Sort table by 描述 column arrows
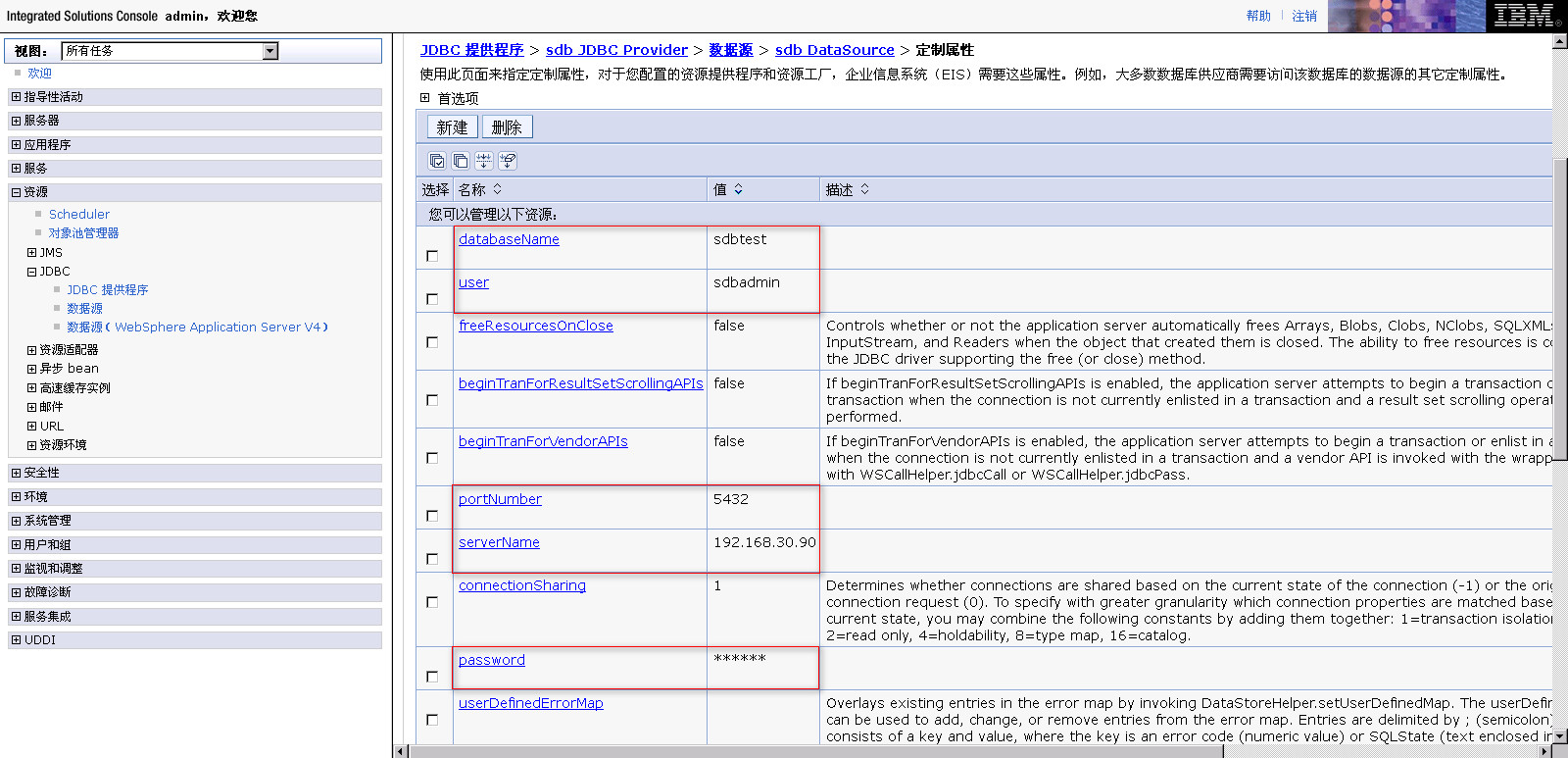Viewport: 1568px width, 758px height. (865, 189)
